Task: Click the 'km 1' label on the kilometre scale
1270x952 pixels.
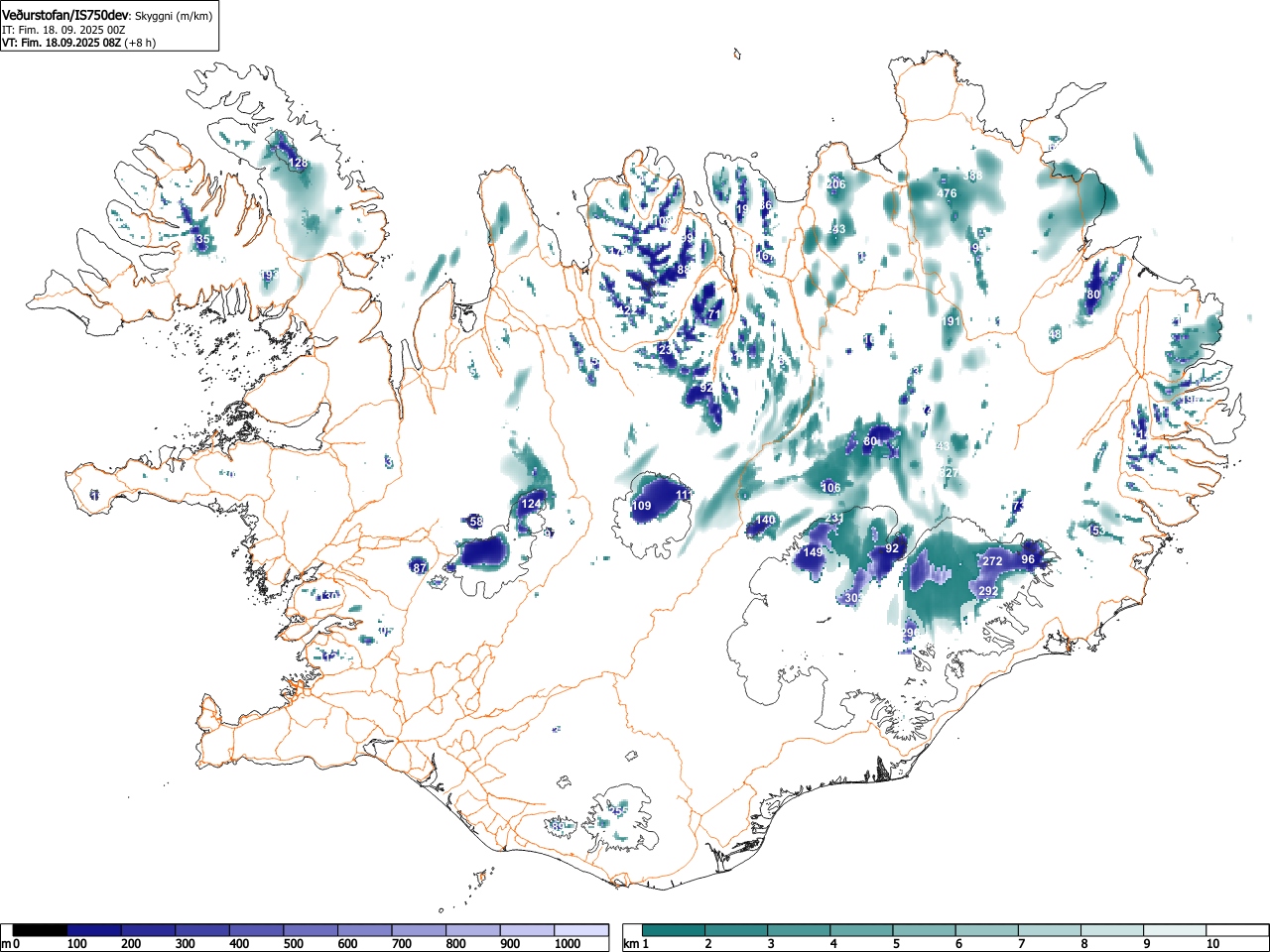Action: [636, 944]
